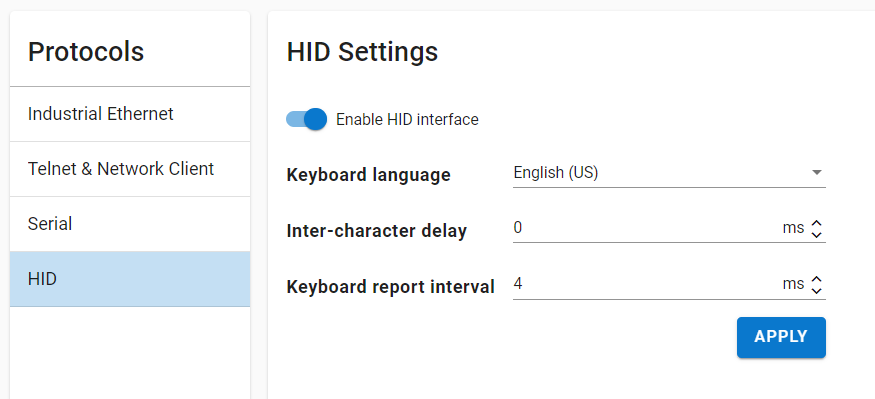Click the 'Enable HID interface' label text
This screenshot has width=875, height=399.
click(x=407, y=119)
